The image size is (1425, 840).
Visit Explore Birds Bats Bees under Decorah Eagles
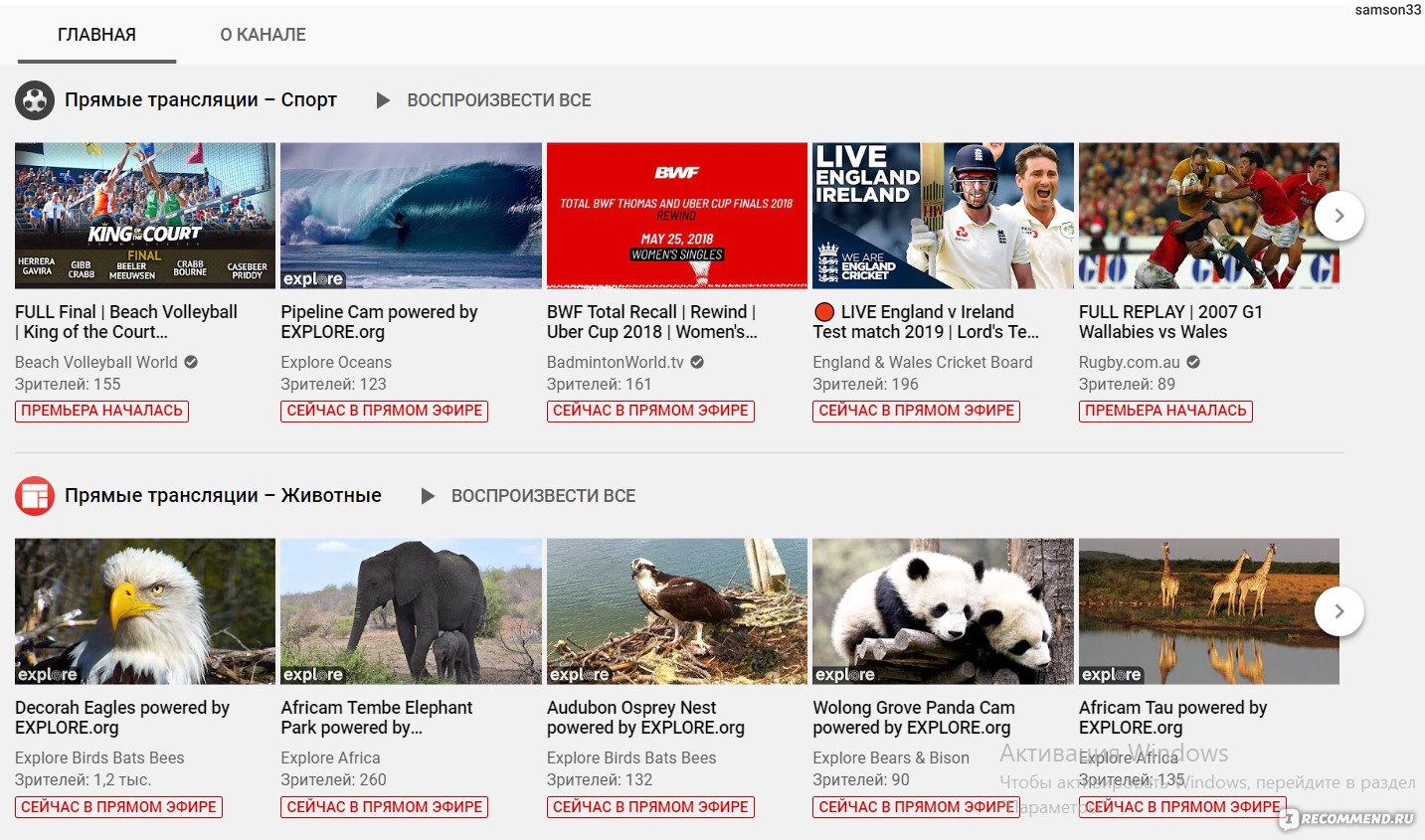[x=99, y=758]
